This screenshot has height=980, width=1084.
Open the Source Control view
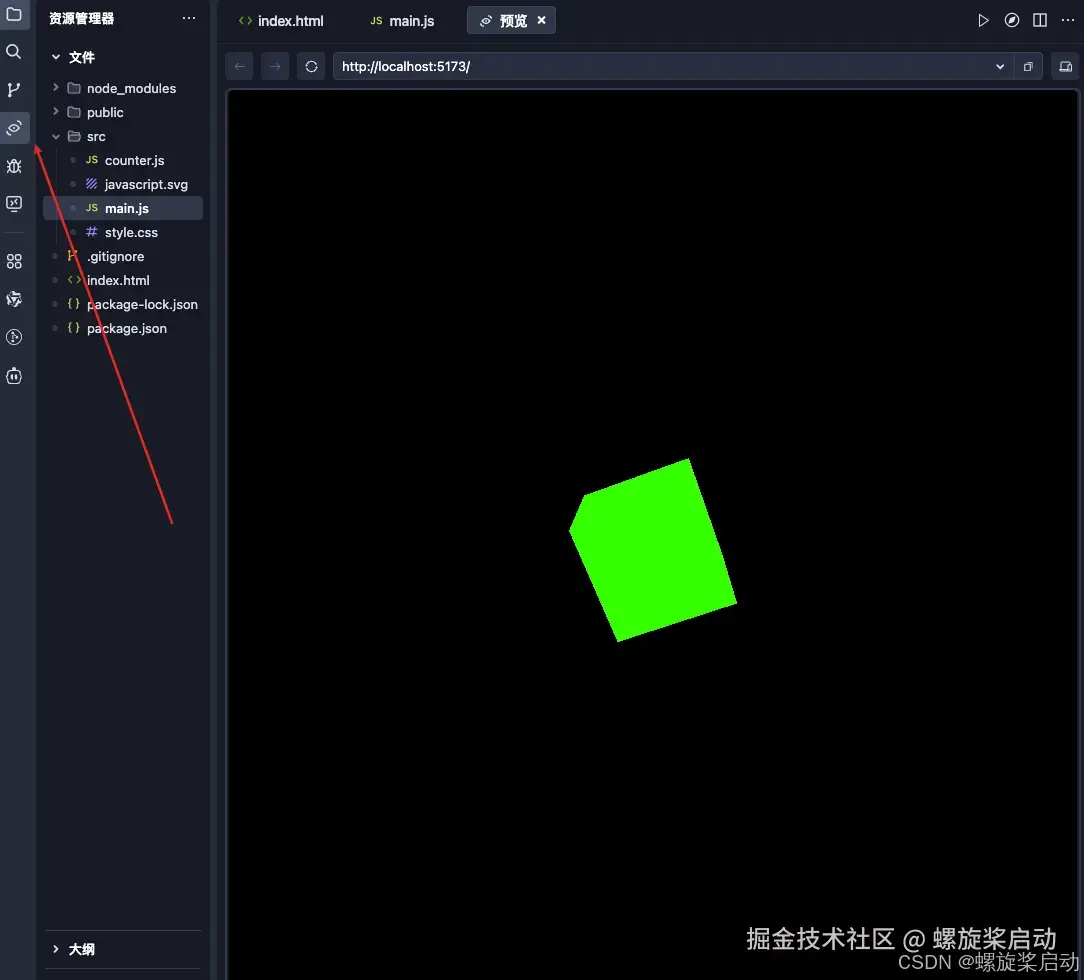(x=14, y=90)
